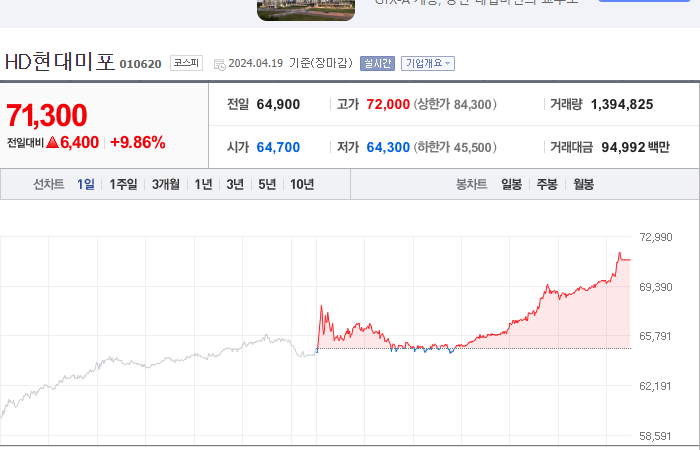This screenshot has height=450, width=700.
Task: Click the lower limit value 45,500
Action: coord(472,147)
